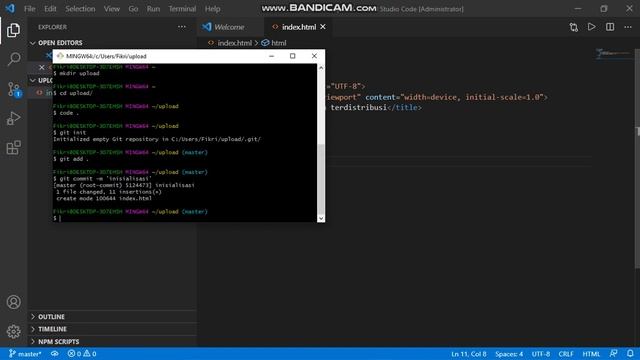Open the Manage gear settings icon
Viewport: 640px width, 360px height.
point(13,331)
